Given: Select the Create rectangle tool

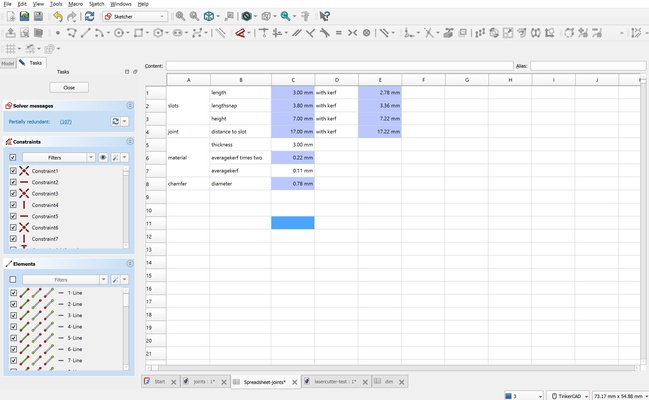Looking at the screenshot, I should click(x=139, y=33).
